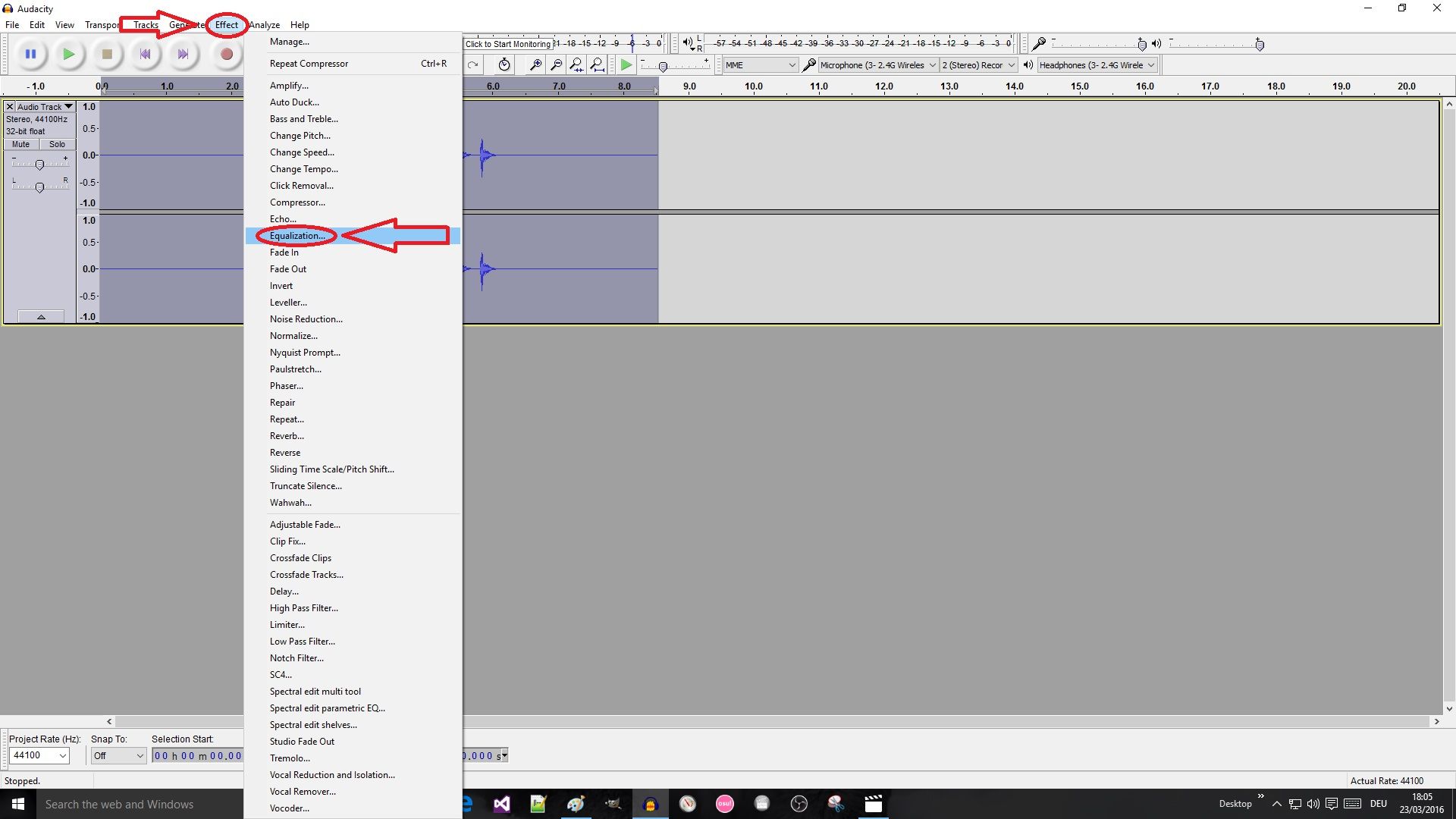The image size is (1456, 819).
Task: Click the Record button
Action: coord(226,54)
